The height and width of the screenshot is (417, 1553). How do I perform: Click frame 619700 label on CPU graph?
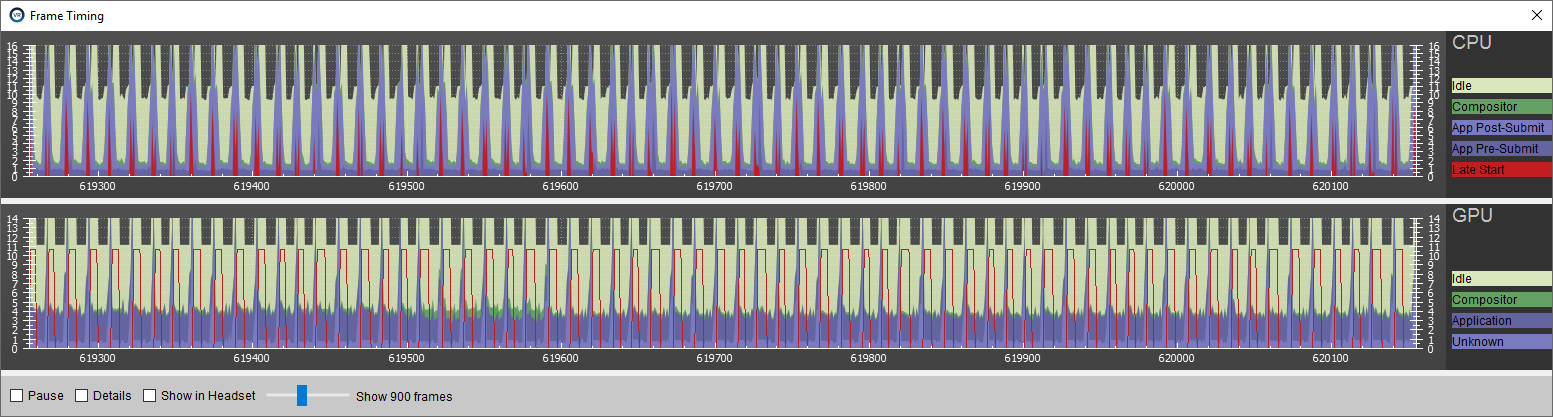tap(714, 186)
